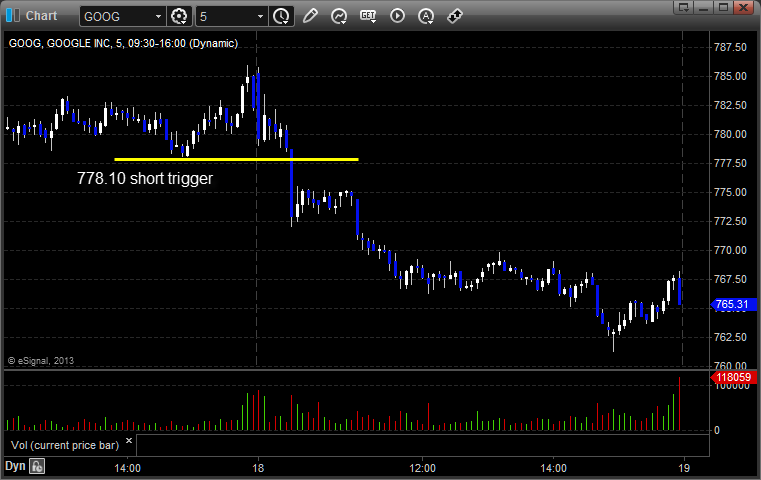This screenshot has height=480, width=761.
Task: Click the 772.50 price axis label
Action: pyautogui.click(x=730, y=221)
